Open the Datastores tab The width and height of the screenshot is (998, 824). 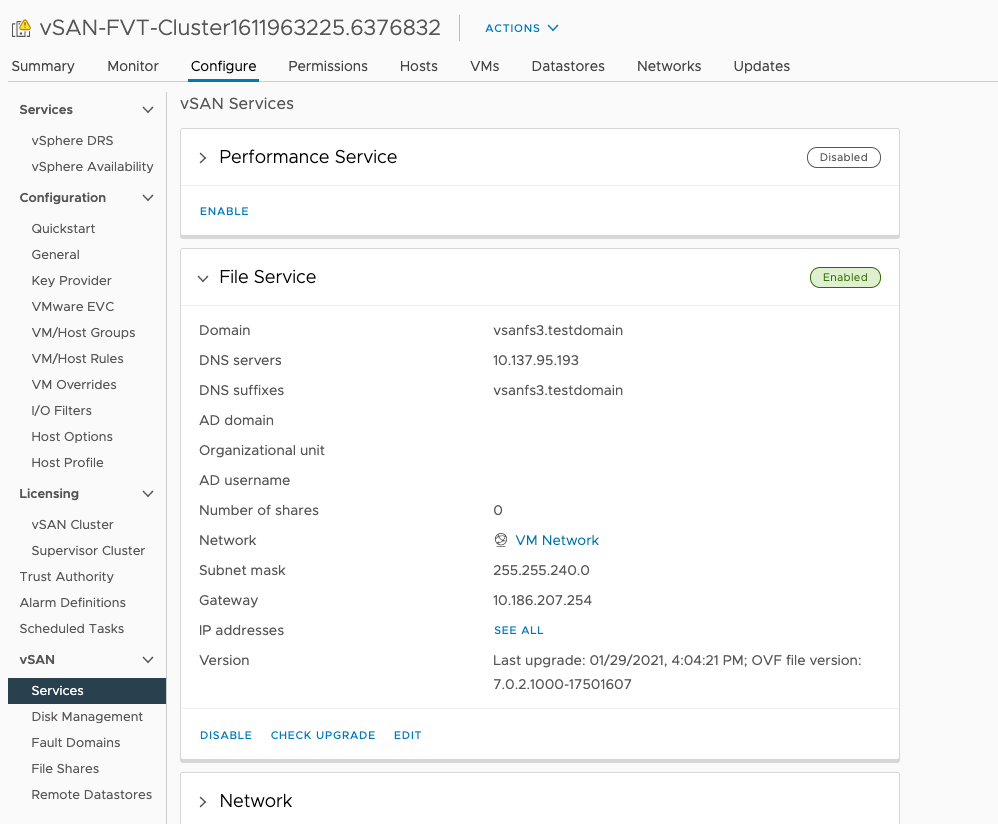(568, 66)
